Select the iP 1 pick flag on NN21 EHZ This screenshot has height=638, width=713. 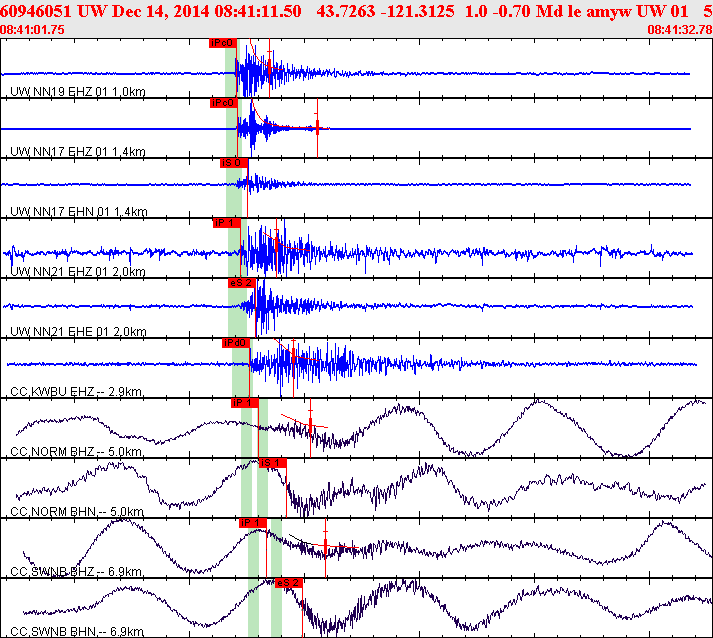click(x=226, y=223)
